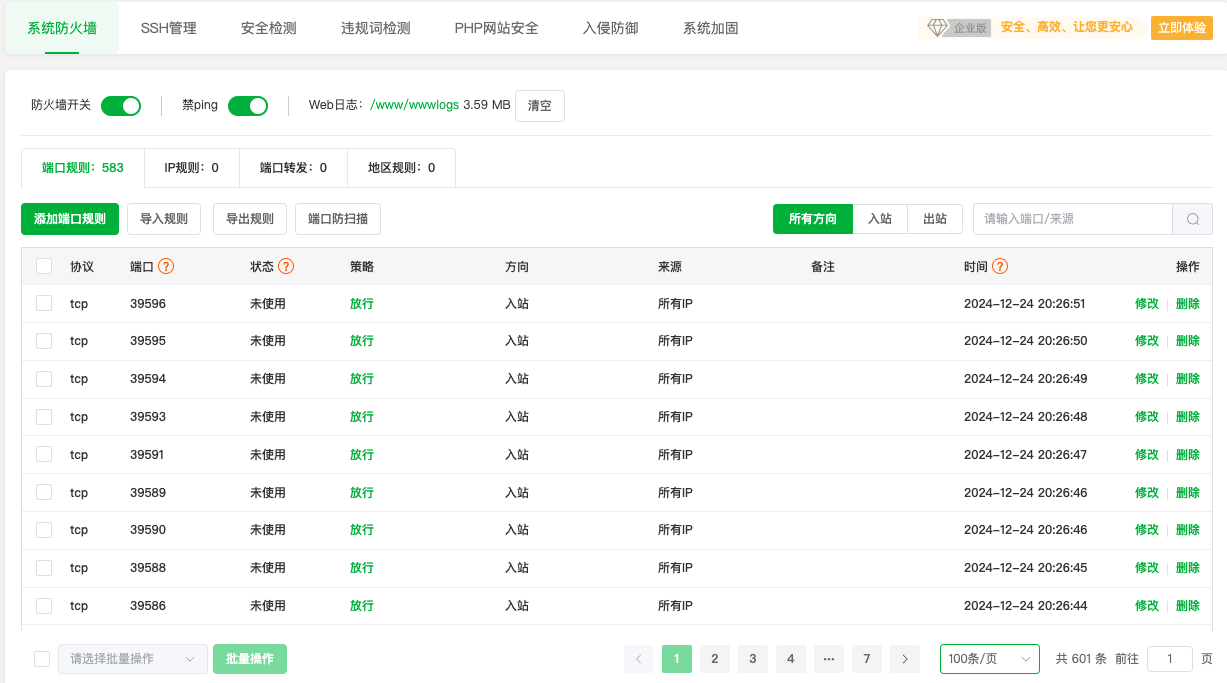Go to the 违规词检测 tab
Screen dimensions: 1227x683
[x=376, y=28]
